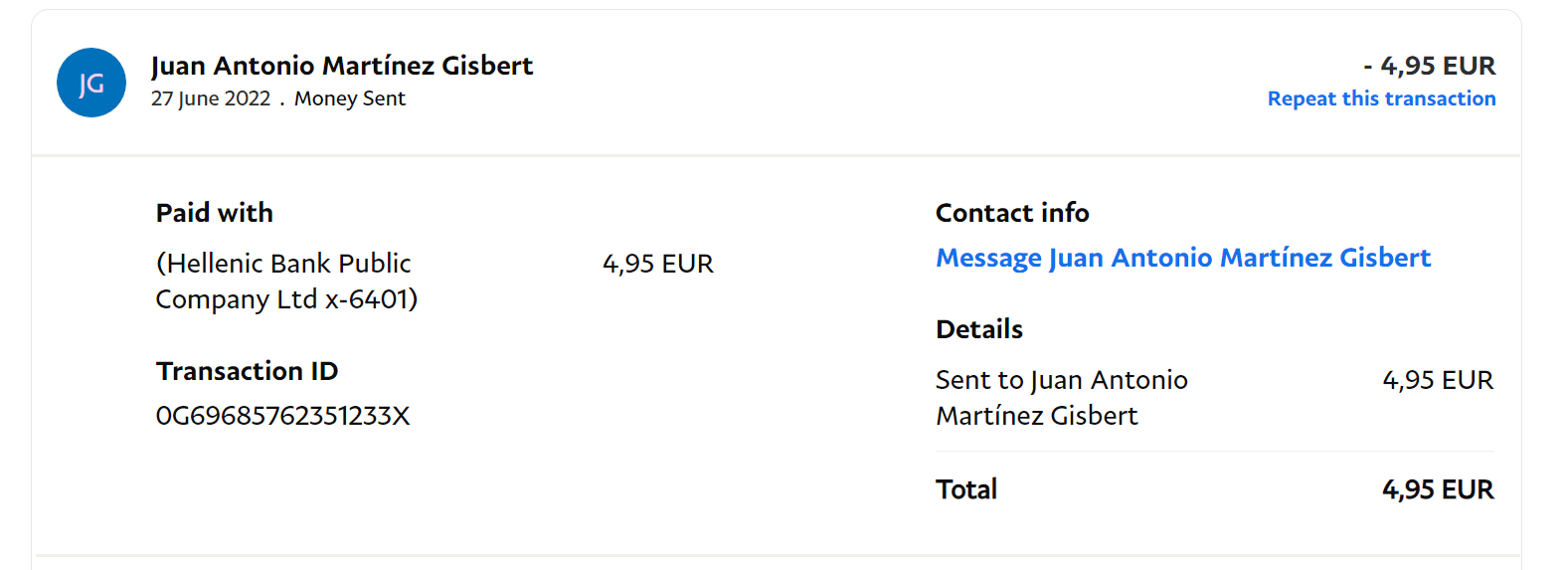Click the - 4,95 EUR header amount

1430,66
